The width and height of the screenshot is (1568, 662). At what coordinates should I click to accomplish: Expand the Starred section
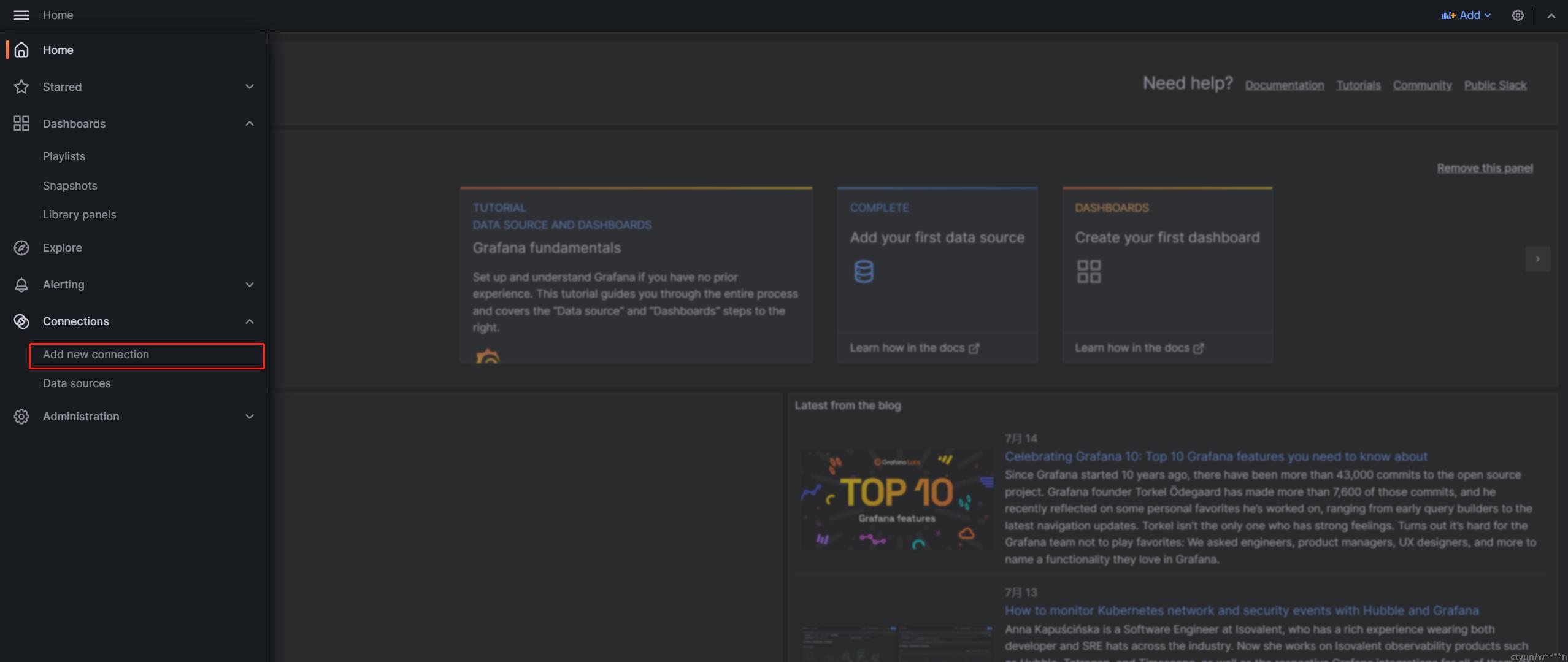tap(250, 87)
